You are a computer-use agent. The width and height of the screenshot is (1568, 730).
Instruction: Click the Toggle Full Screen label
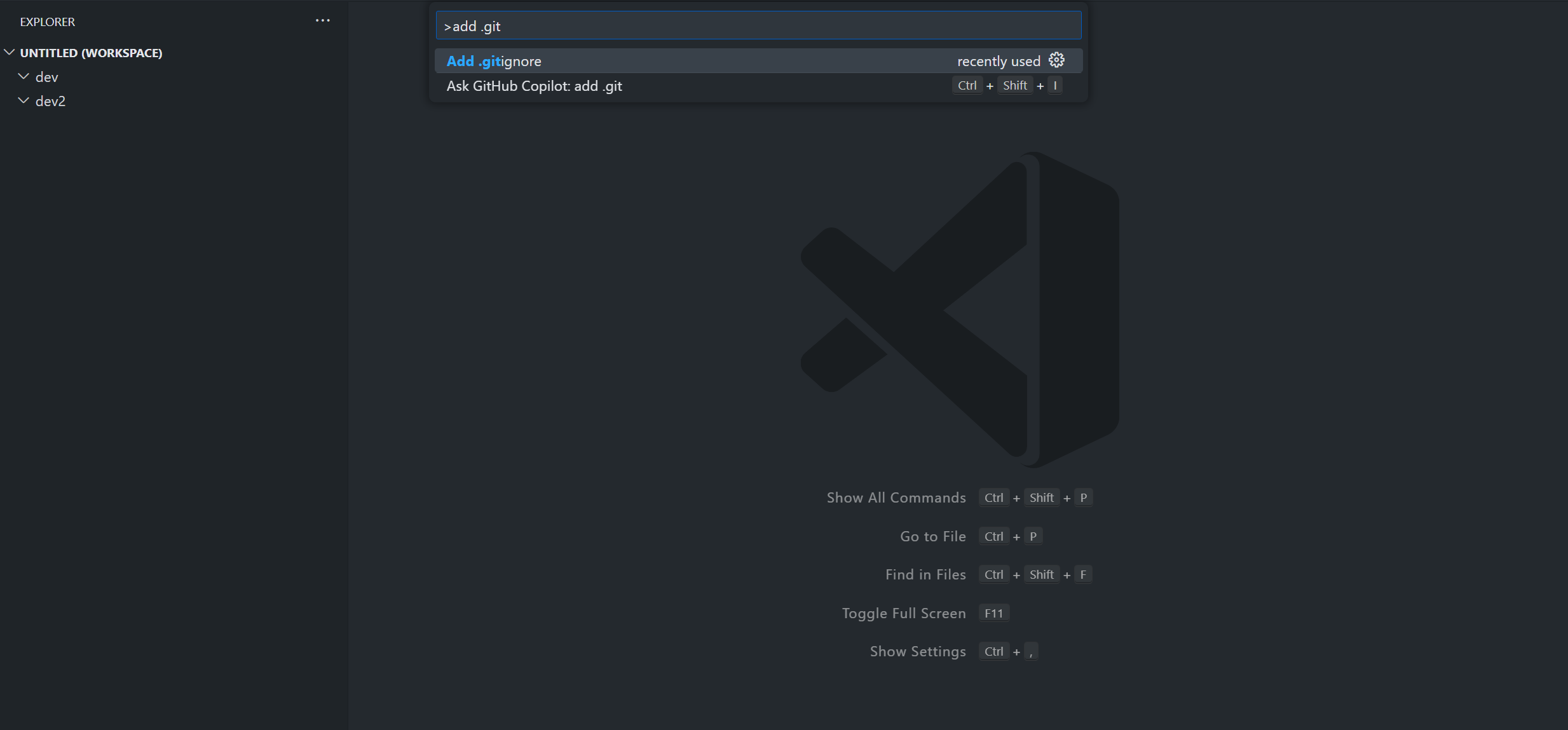point(903,614)
